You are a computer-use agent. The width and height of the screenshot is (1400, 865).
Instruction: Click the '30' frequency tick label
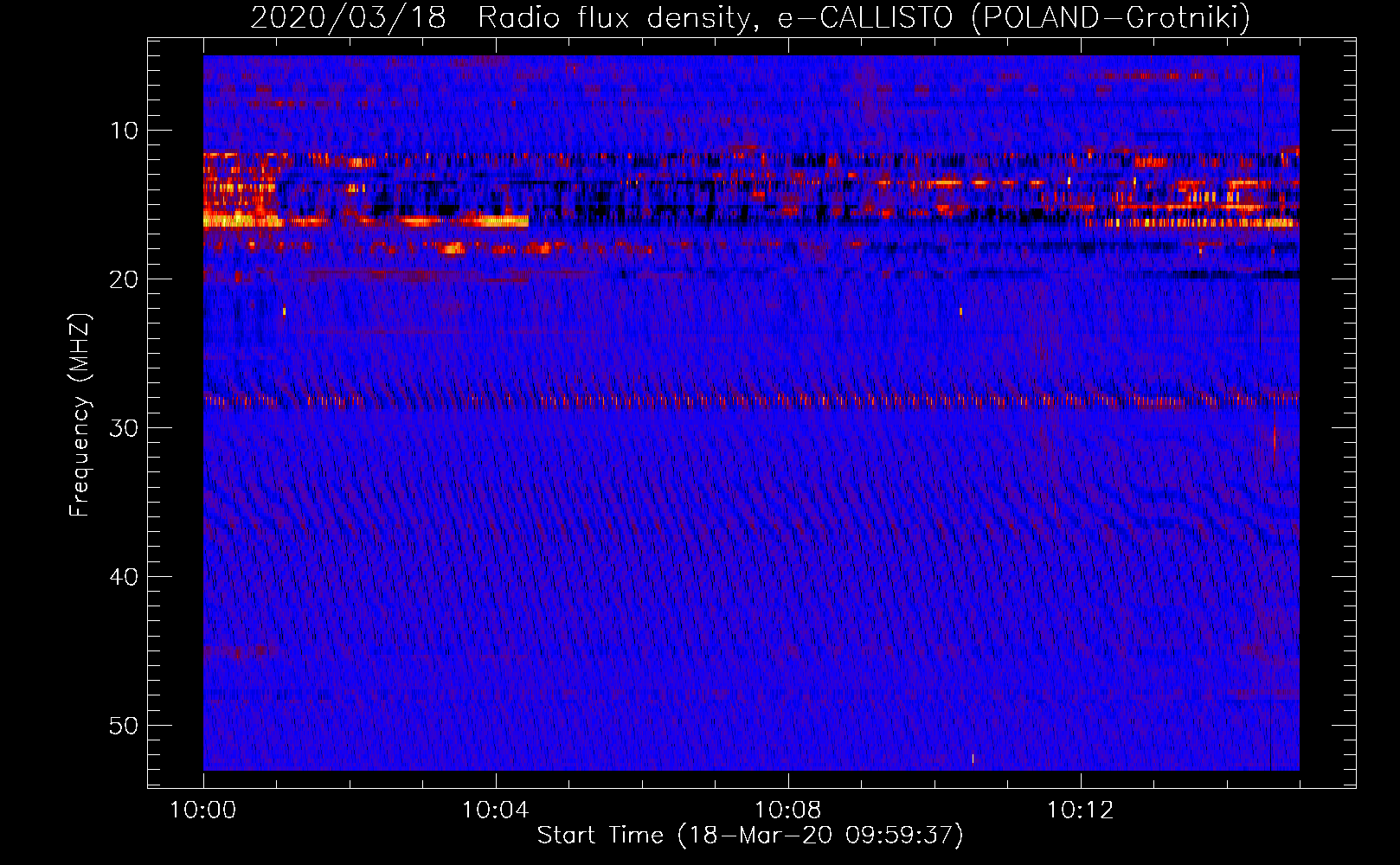pyautogui.click(x=125, y=428)
